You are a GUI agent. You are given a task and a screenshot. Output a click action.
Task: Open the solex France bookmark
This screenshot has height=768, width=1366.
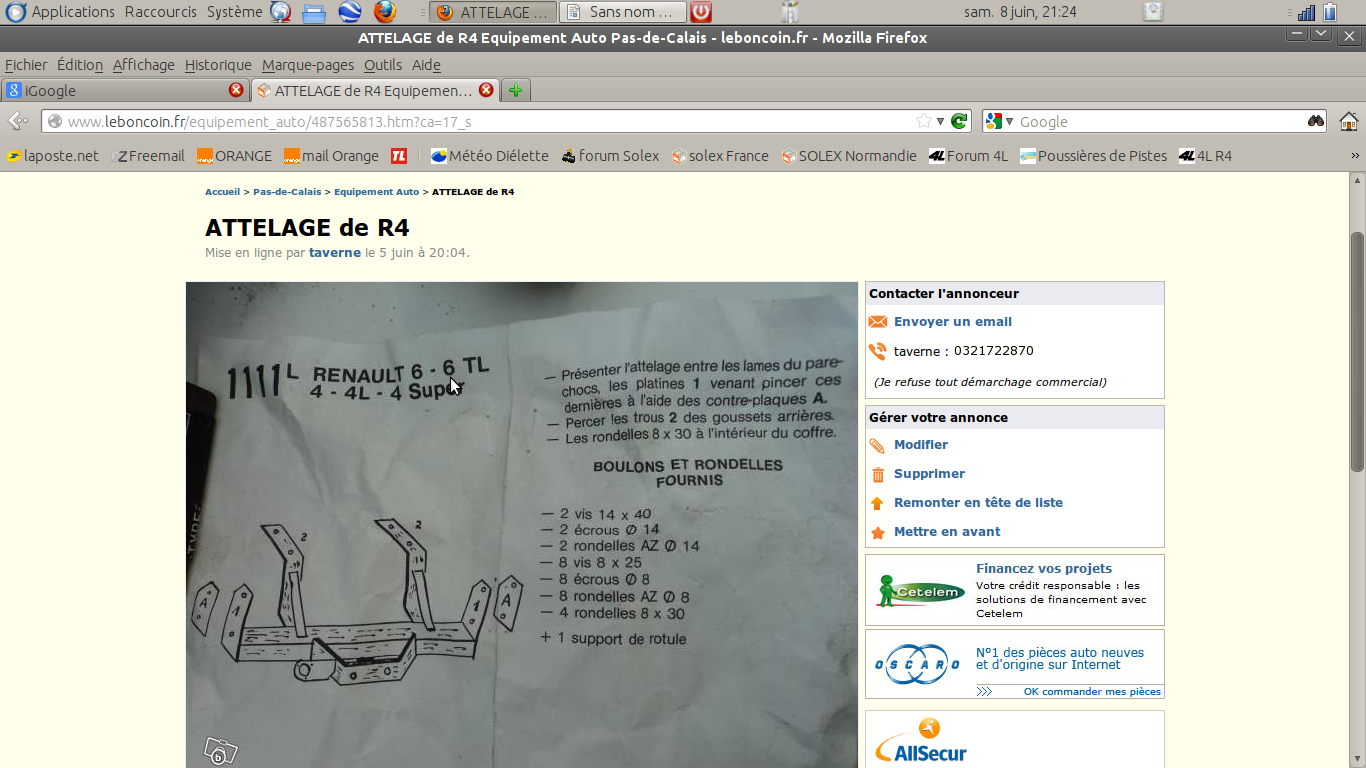tap(720, 156)
